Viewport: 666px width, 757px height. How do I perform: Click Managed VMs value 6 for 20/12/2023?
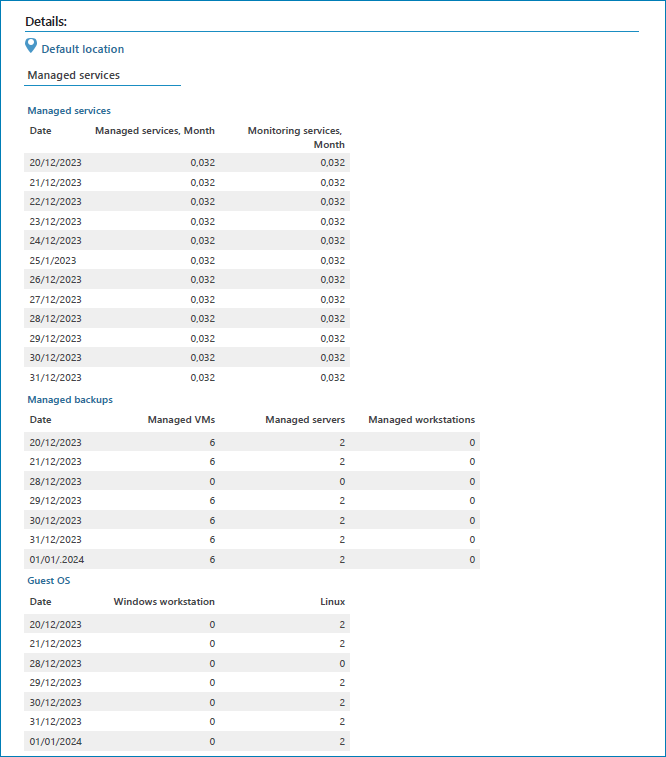coord(212,443)
